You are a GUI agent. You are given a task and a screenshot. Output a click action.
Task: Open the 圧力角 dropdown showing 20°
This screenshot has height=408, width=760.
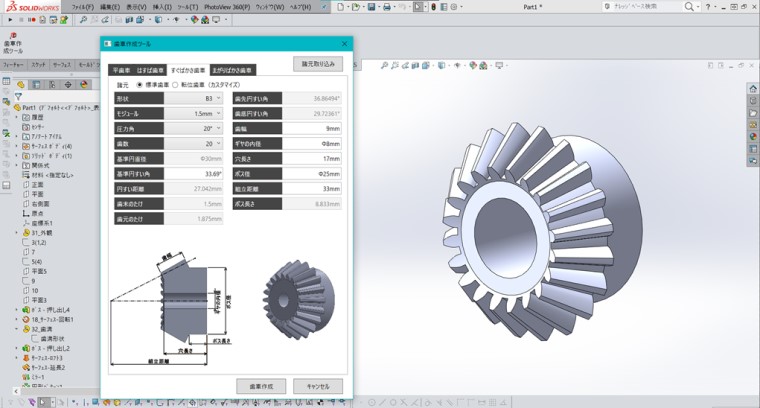(193, 128)
